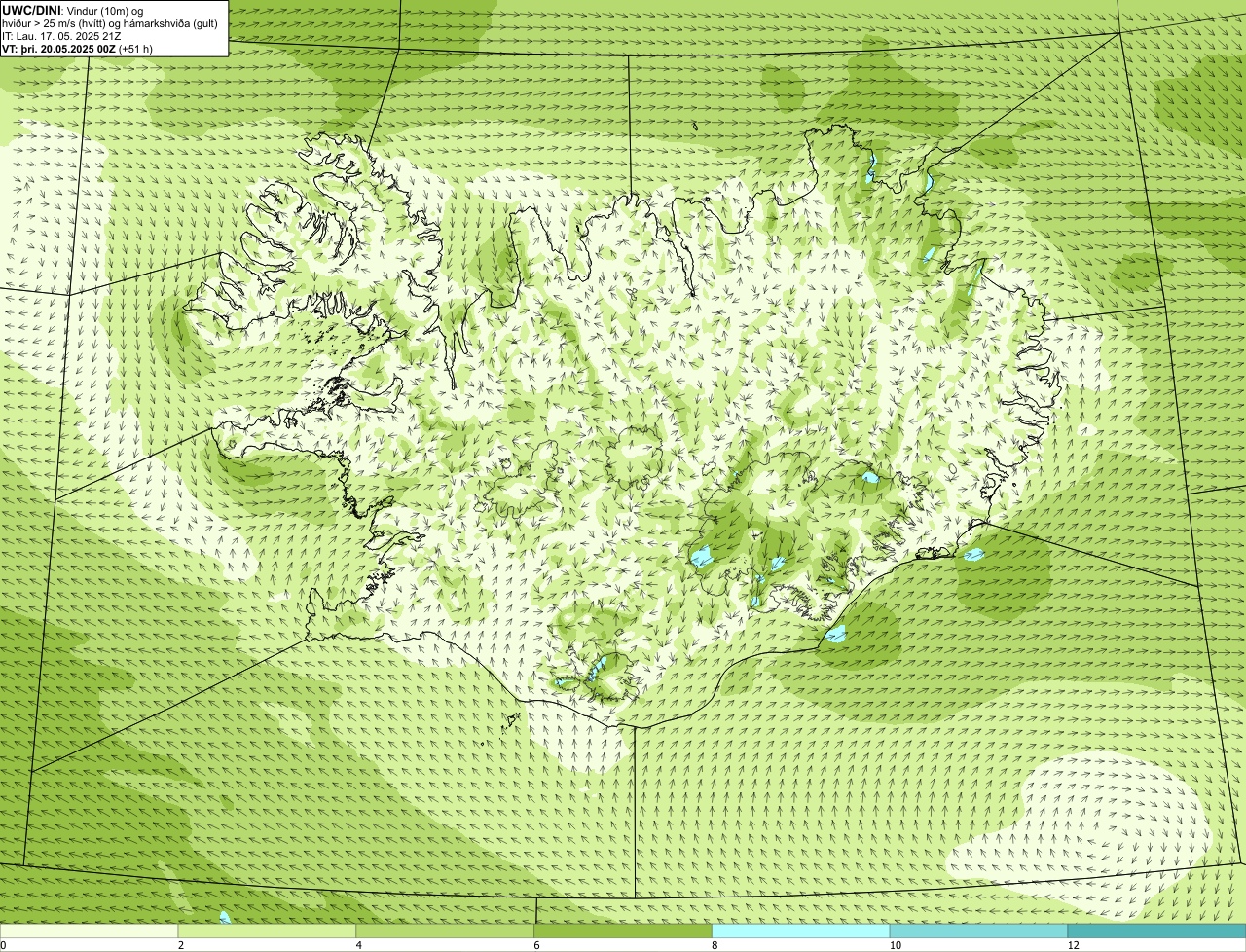Click the 4–6 m/s green legend swatch
Image resolution: width=1246 pixels, height=952 pixels.
pyautogui.click(x=445, y=932)
